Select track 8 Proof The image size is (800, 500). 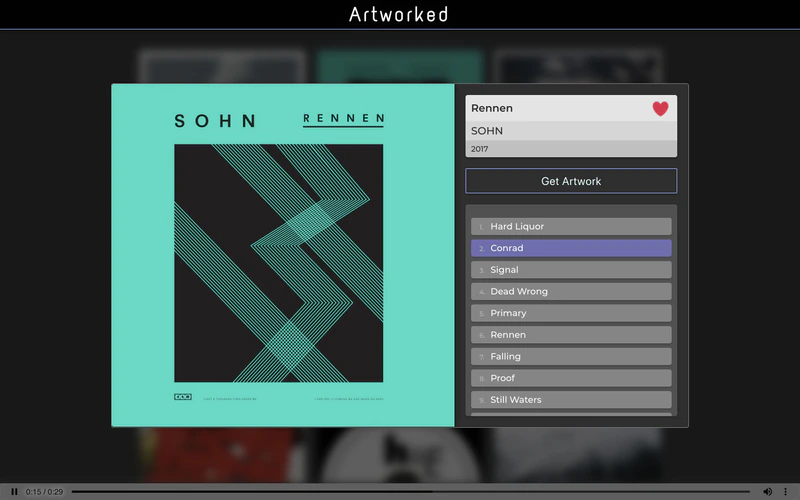(x=571, y=378)
